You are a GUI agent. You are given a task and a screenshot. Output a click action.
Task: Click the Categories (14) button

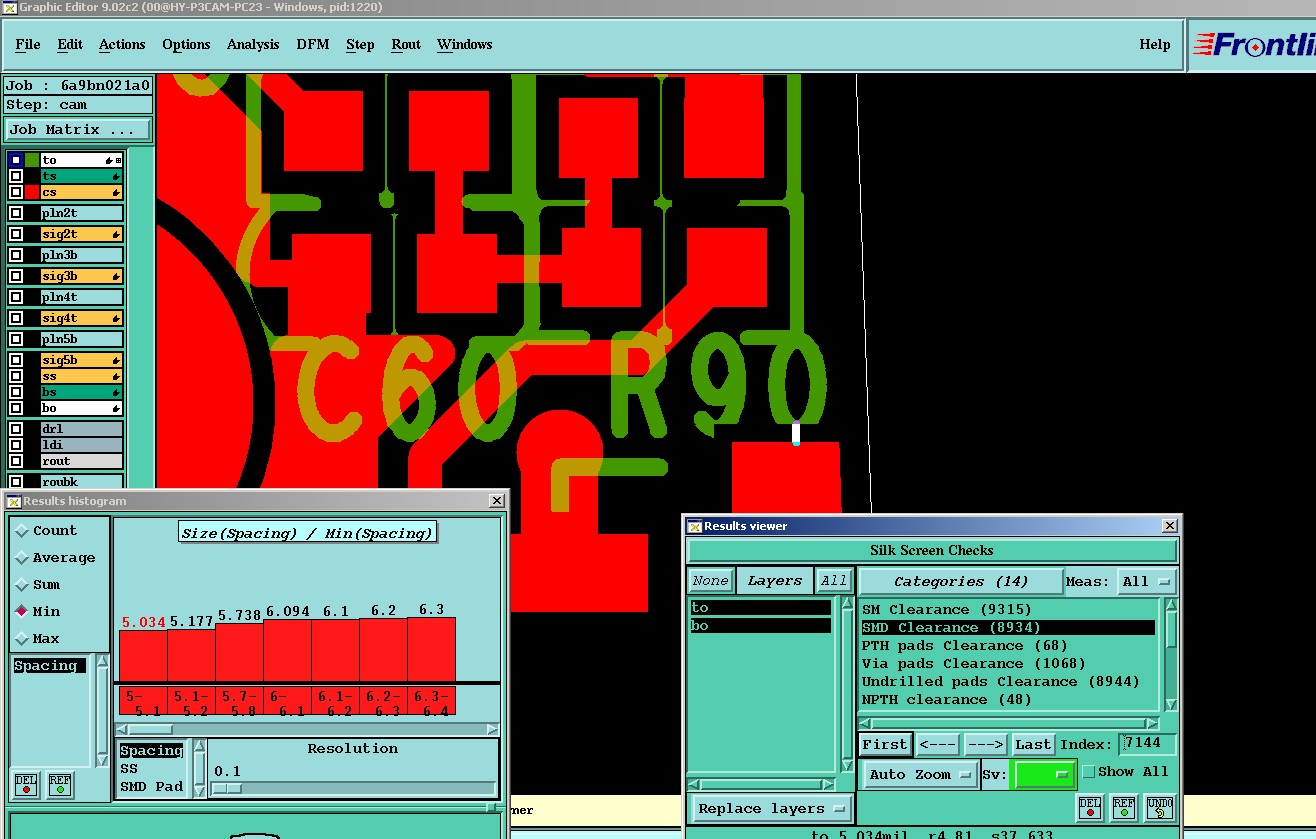[x=960, y=581]
